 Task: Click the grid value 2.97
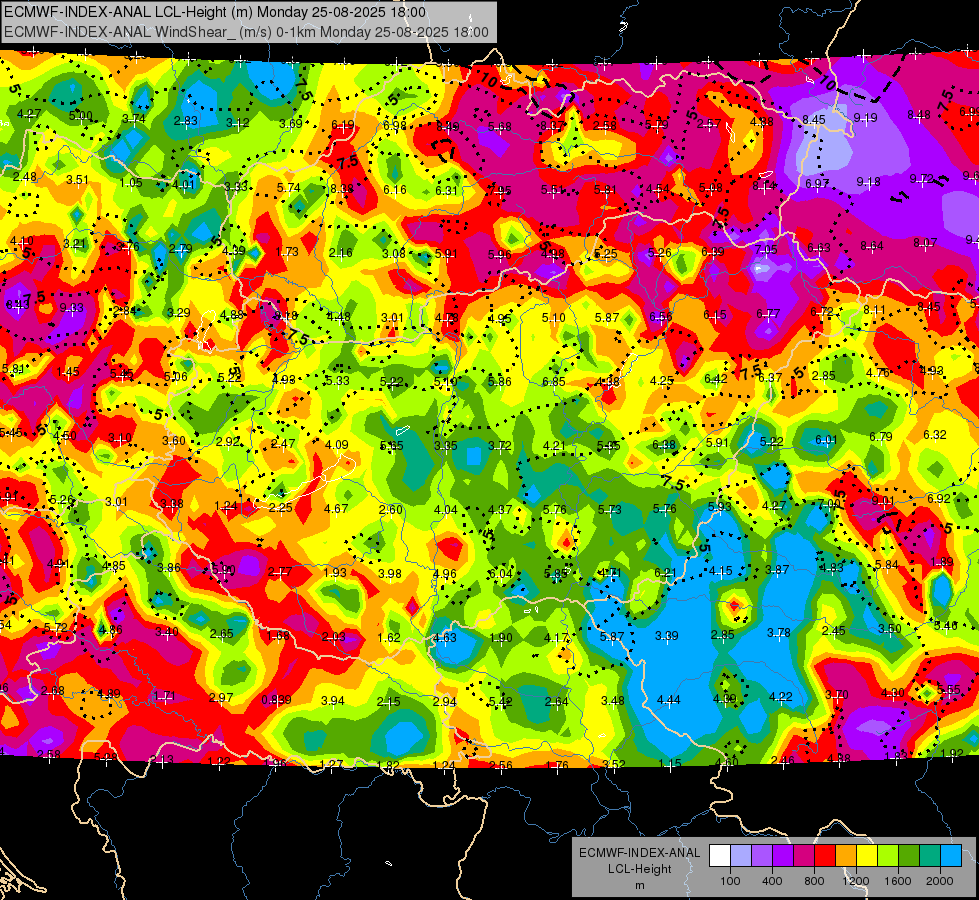click(x=221, y=698)
